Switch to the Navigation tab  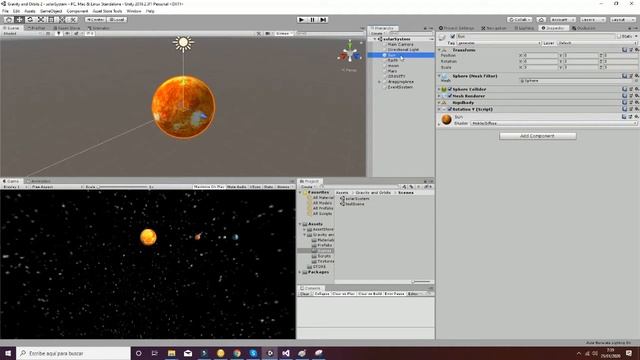[493, 28]
